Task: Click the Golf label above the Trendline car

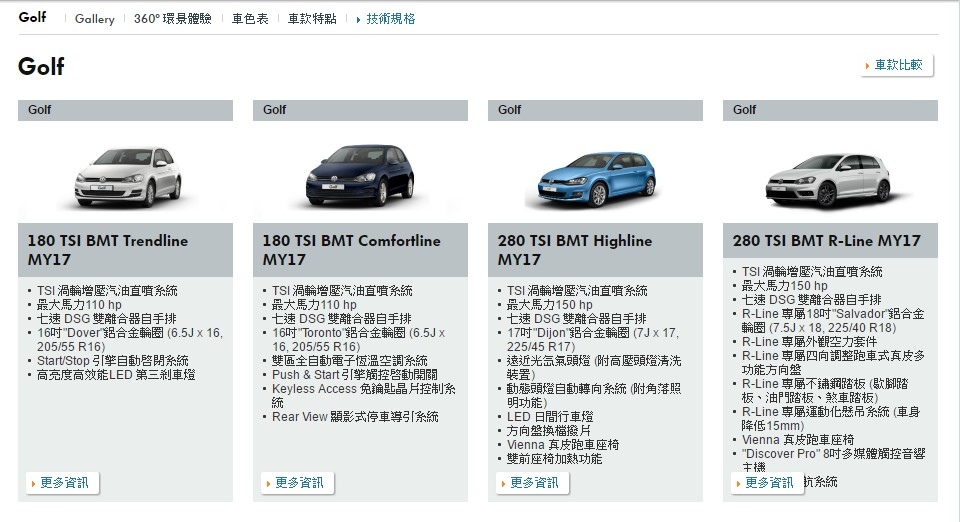Action: tap(39, 110)
